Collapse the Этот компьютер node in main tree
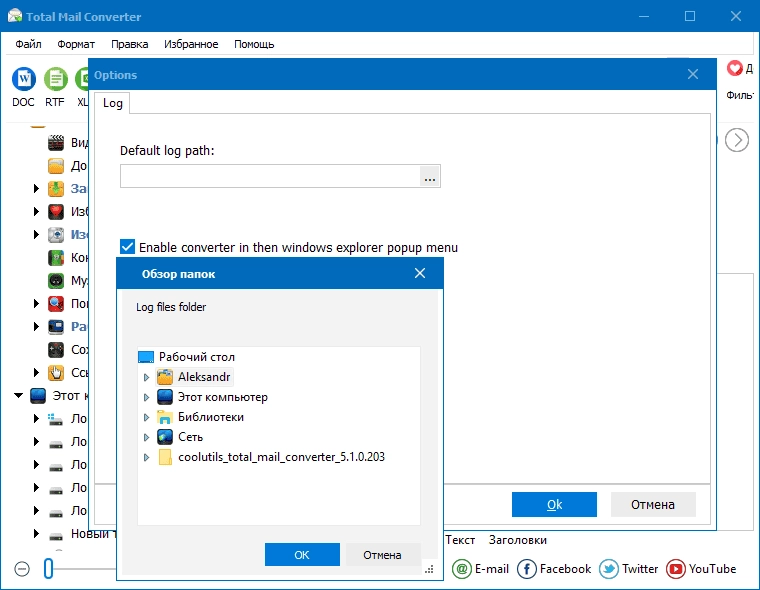 tap(18, 396)
